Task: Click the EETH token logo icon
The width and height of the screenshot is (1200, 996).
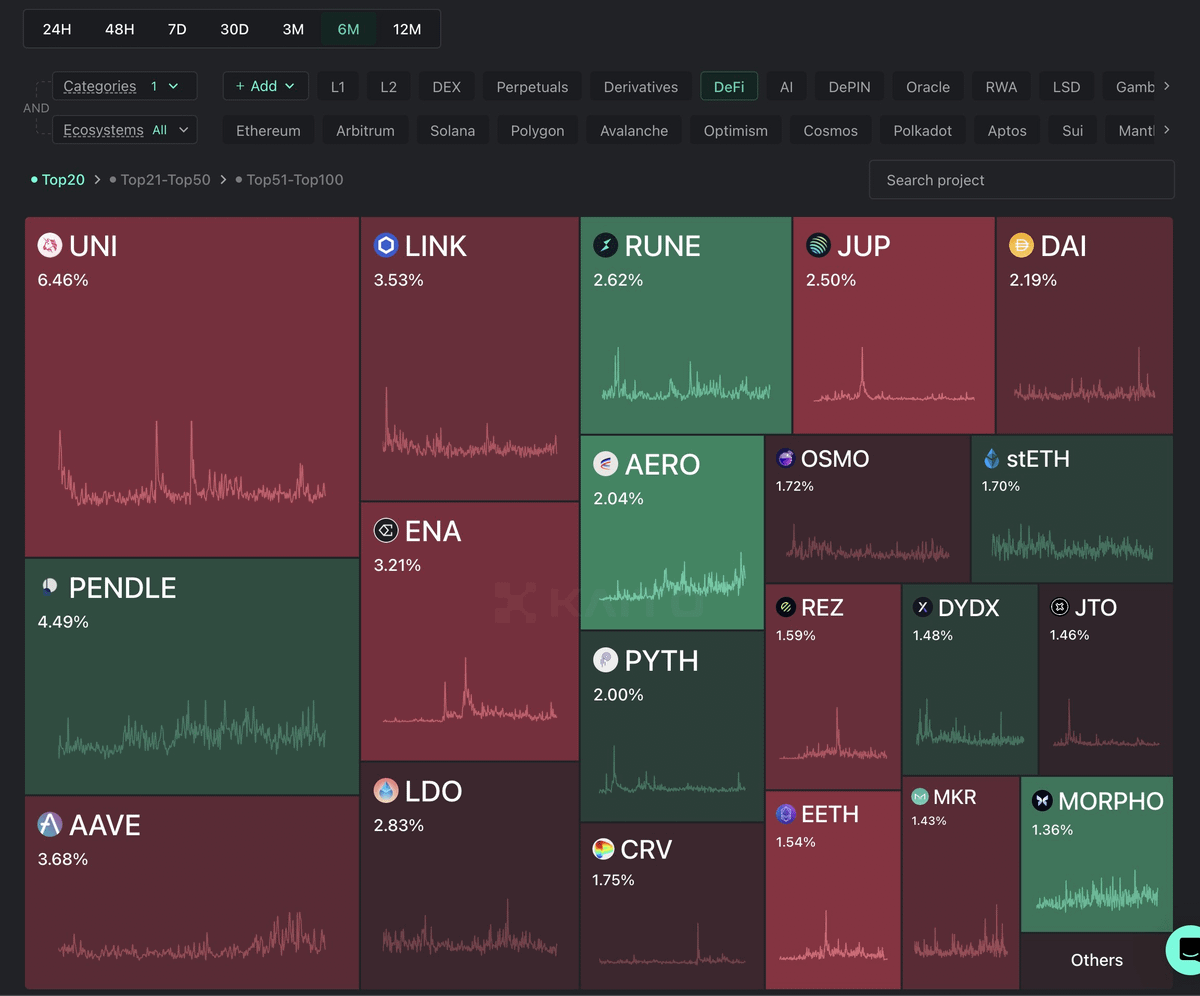Action: 786,814
